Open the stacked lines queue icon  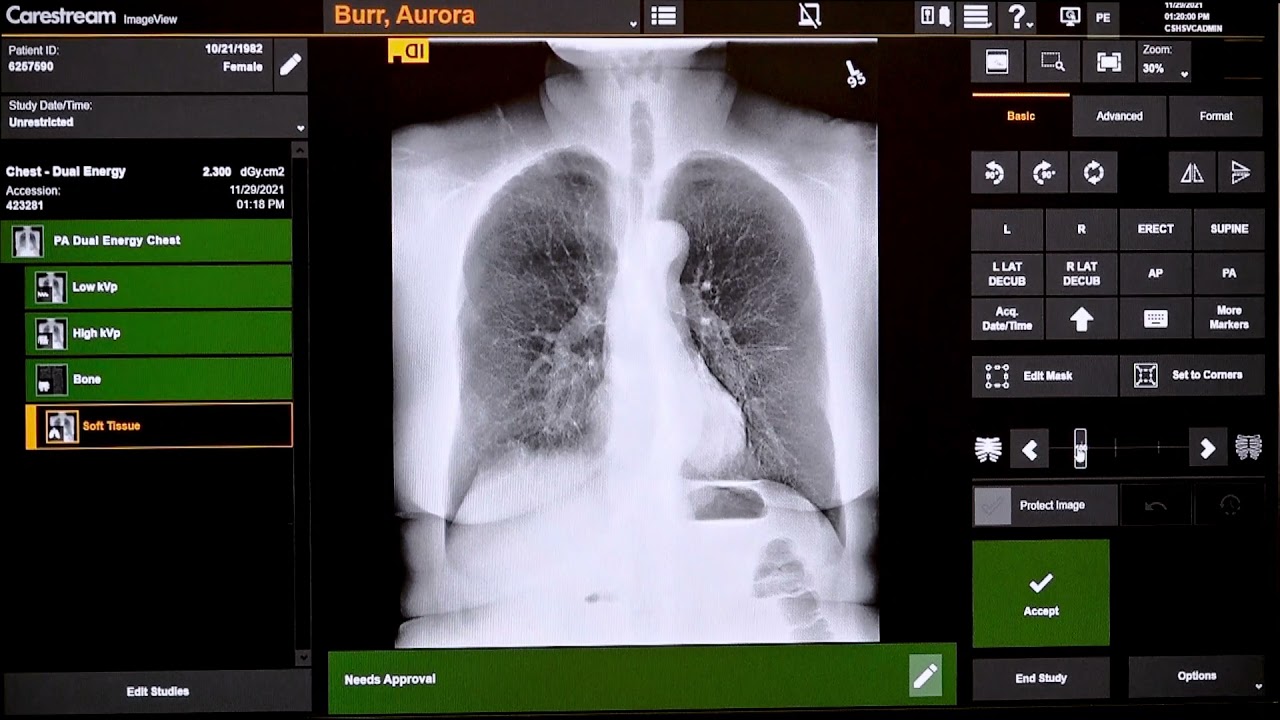tap(977, 16)
